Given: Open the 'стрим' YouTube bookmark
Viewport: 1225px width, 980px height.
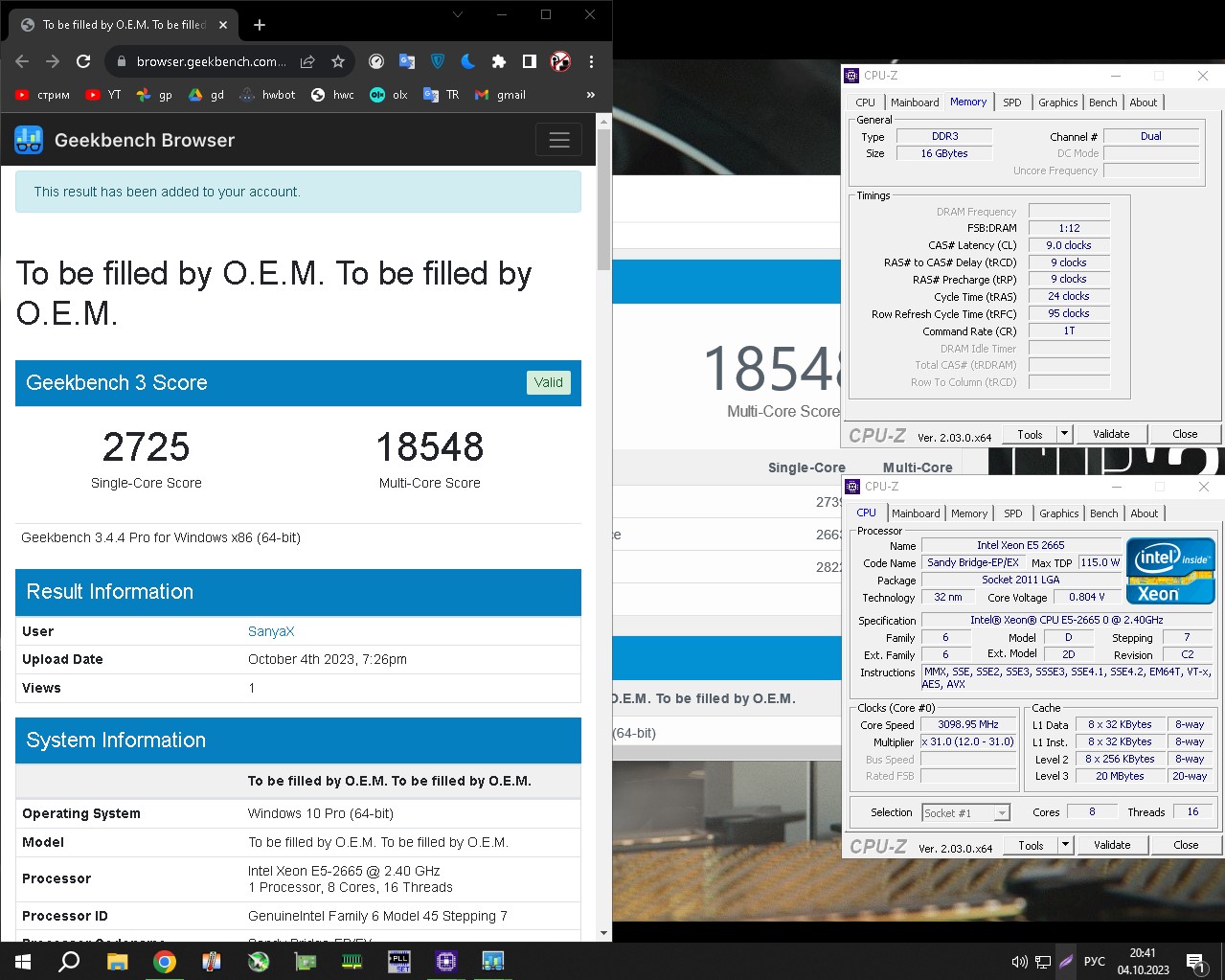Looking at the screenshot, I should coord(43,95).
